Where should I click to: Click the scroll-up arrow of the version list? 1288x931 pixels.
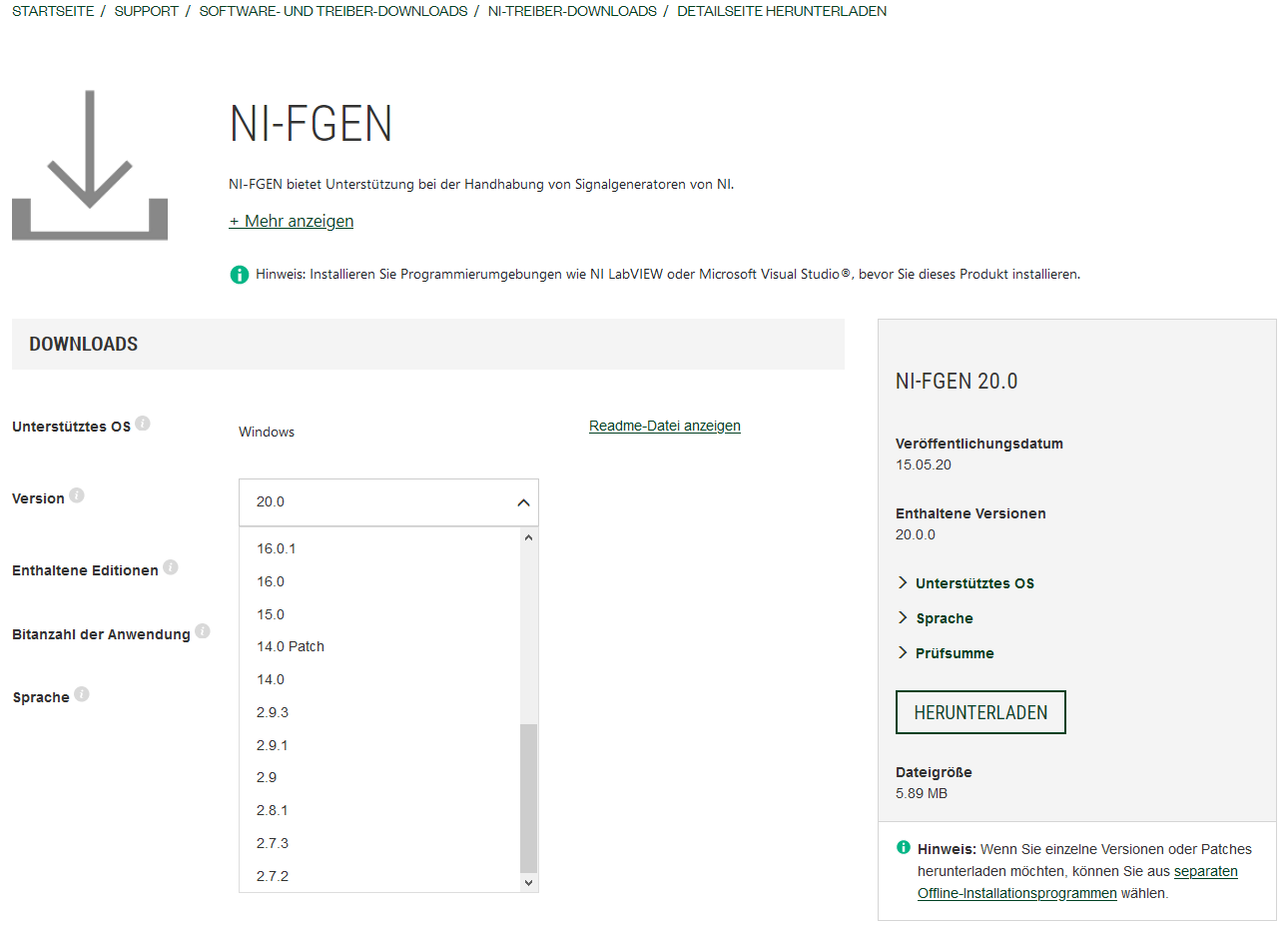pyautogui.click(x=529, y=537)
